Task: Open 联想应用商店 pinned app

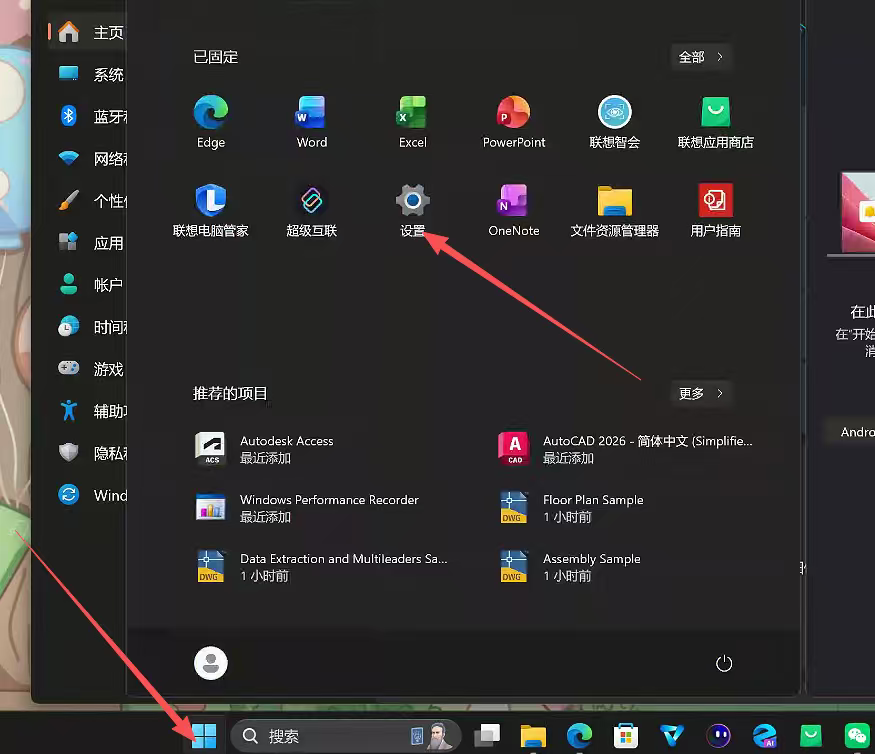Action: click(715, 113)
